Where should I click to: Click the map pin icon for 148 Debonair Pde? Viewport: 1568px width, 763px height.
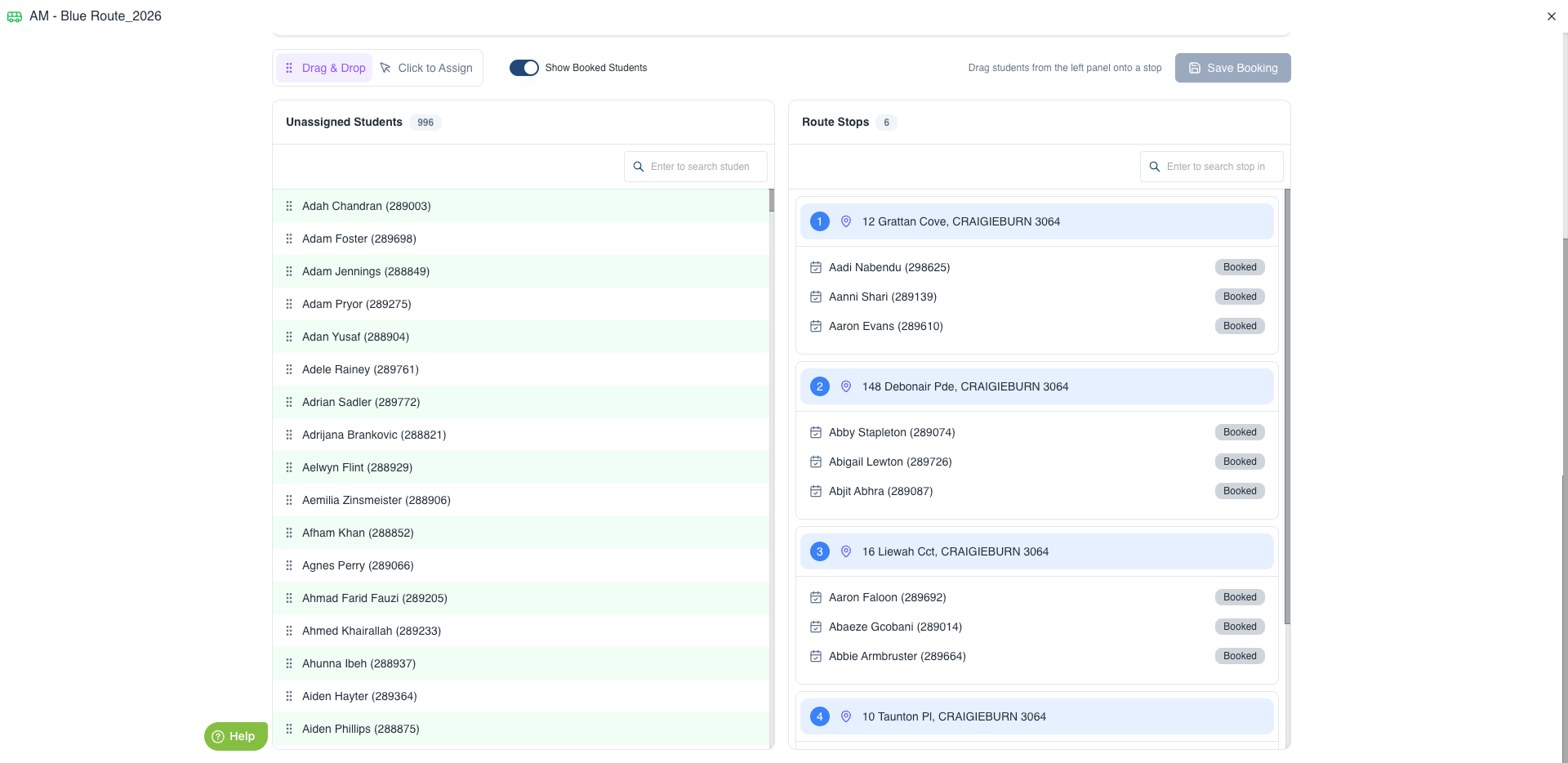846,386
